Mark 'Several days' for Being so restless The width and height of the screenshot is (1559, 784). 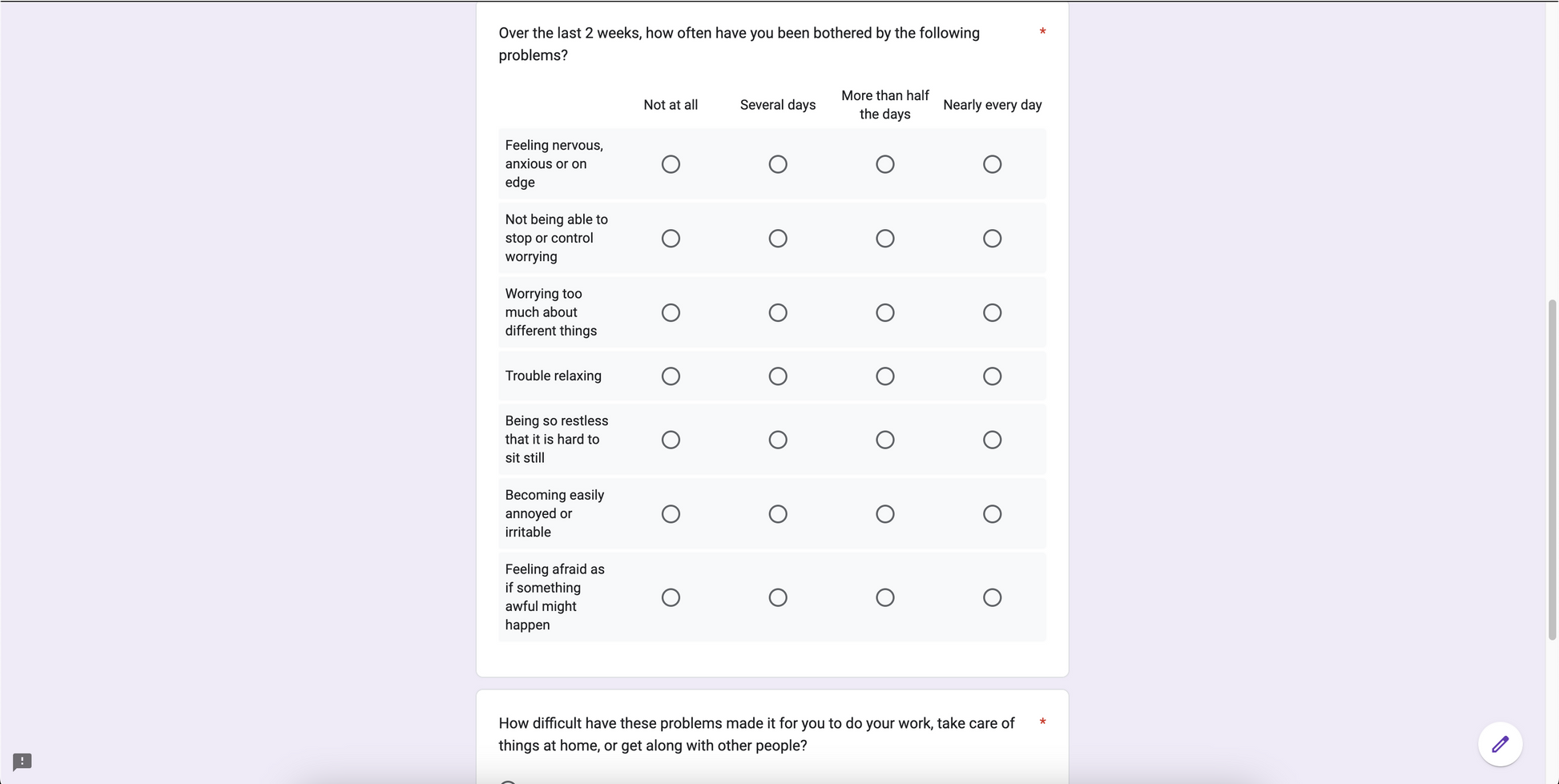(778, 440)
